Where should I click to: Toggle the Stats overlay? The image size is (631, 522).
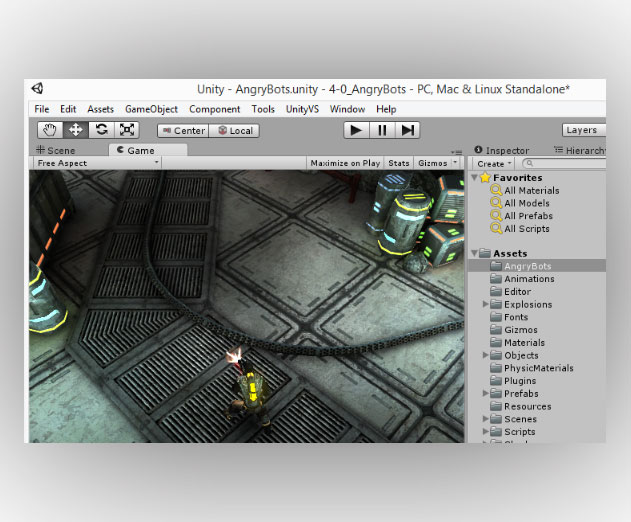tap(398, 163)
